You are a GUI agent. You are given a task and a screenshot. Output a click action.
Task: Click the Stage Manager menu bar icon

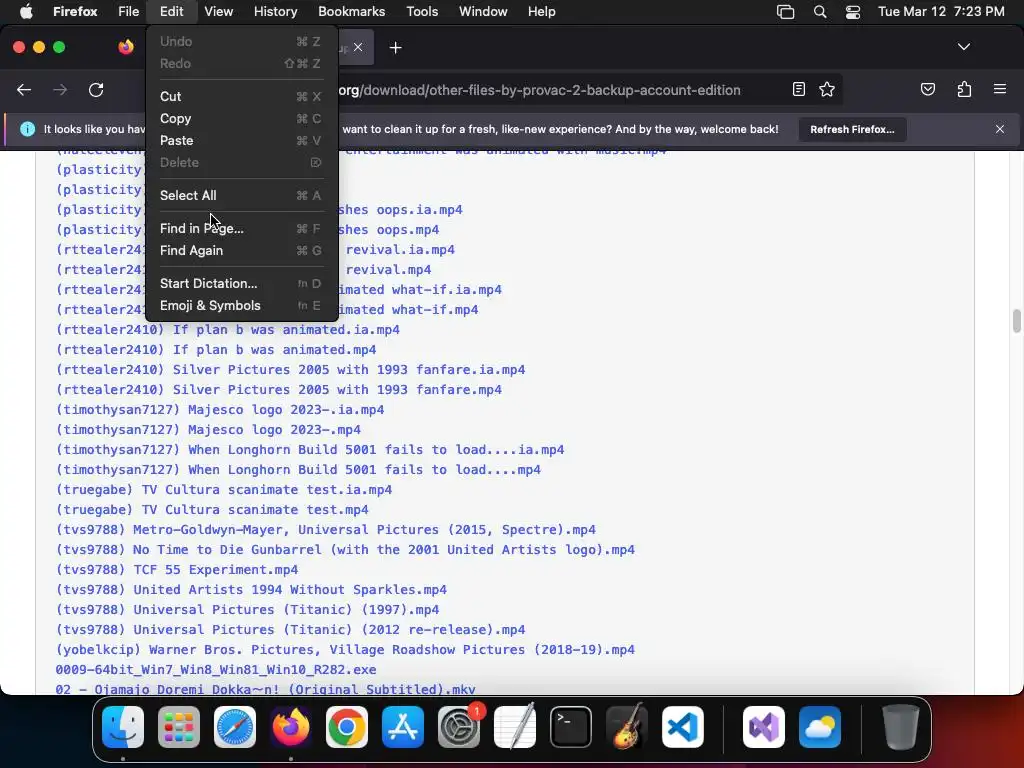click(x=786, y=12)
